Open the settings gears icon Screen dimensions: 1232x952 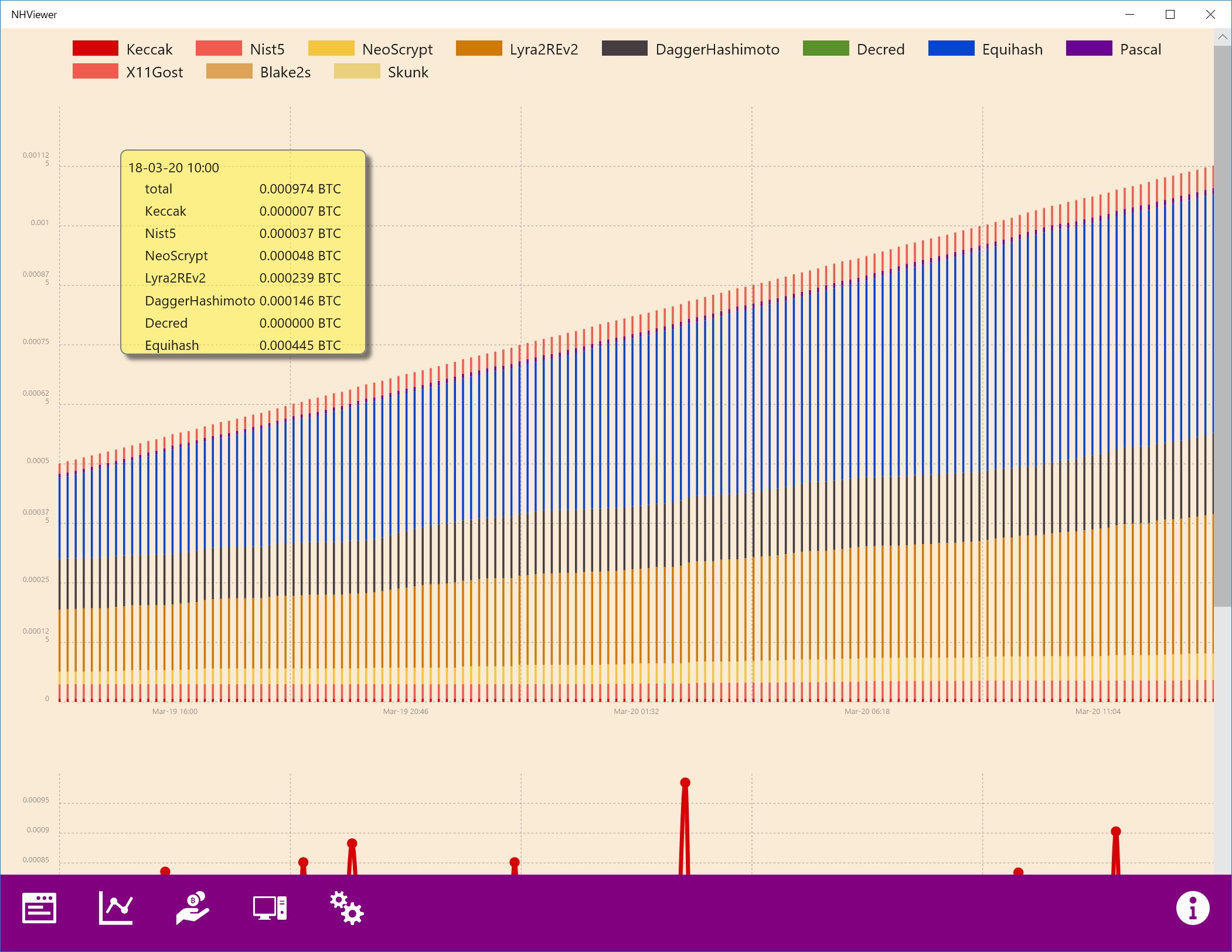pos(346,908)
